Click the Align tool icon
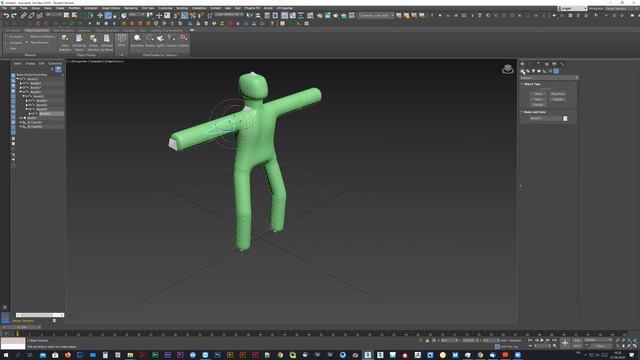Screen dimensions: 640x360 [x=258, y=16]
